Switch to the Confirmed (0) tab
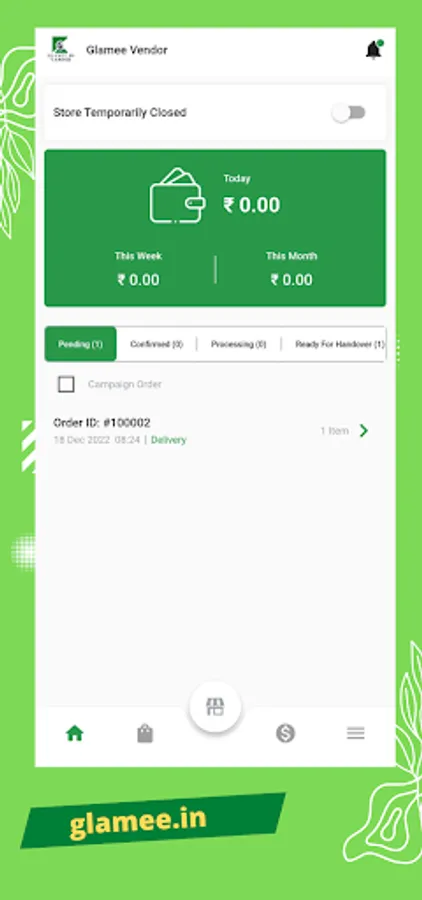422x900 pixels. pyautogui.click(x=157, y=344)
